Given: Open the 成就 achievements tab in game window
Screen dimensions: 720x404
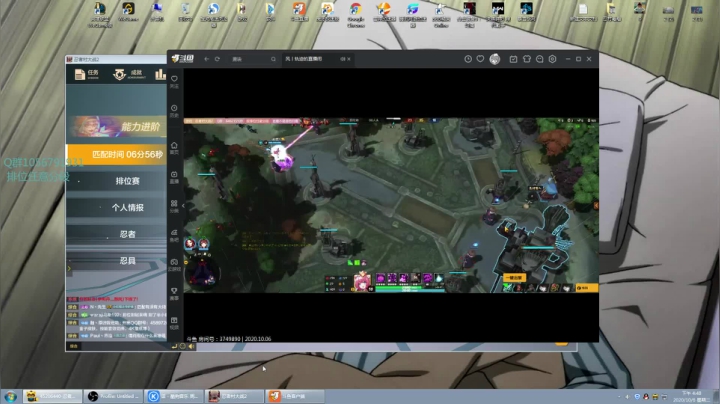Looking at the screenshot, I should pyautogui.click(x=129, y=74).
